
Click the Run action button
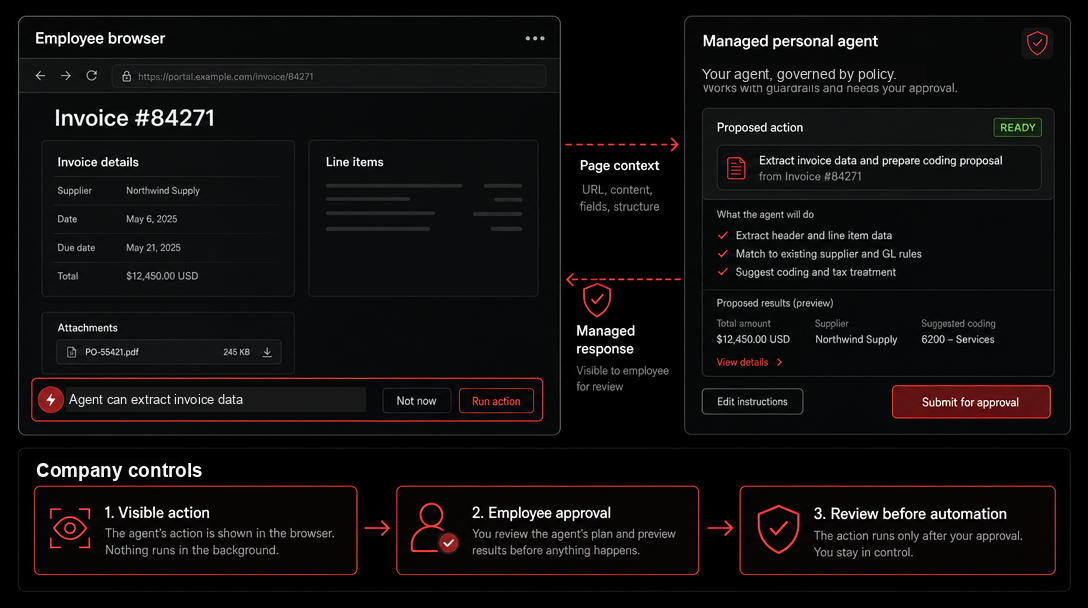point(496,401)
